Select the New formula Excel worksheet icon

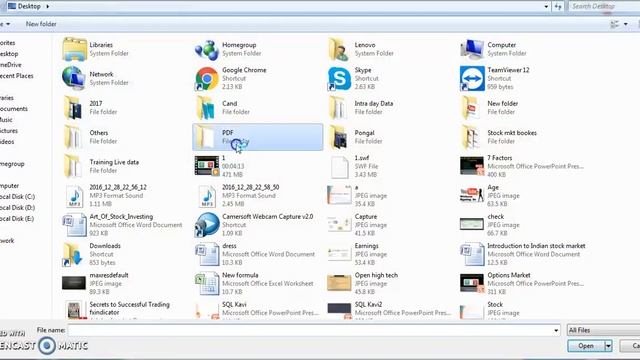207,284
